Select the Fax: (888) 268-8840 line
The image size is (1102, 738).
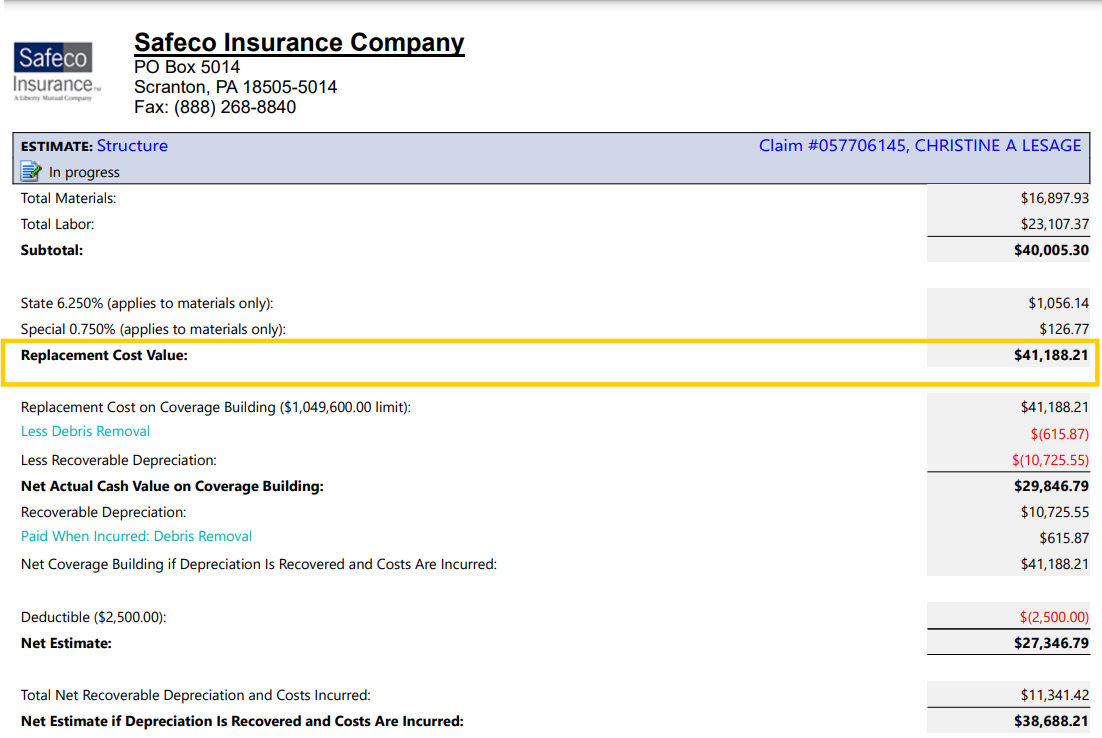point(215,108)
